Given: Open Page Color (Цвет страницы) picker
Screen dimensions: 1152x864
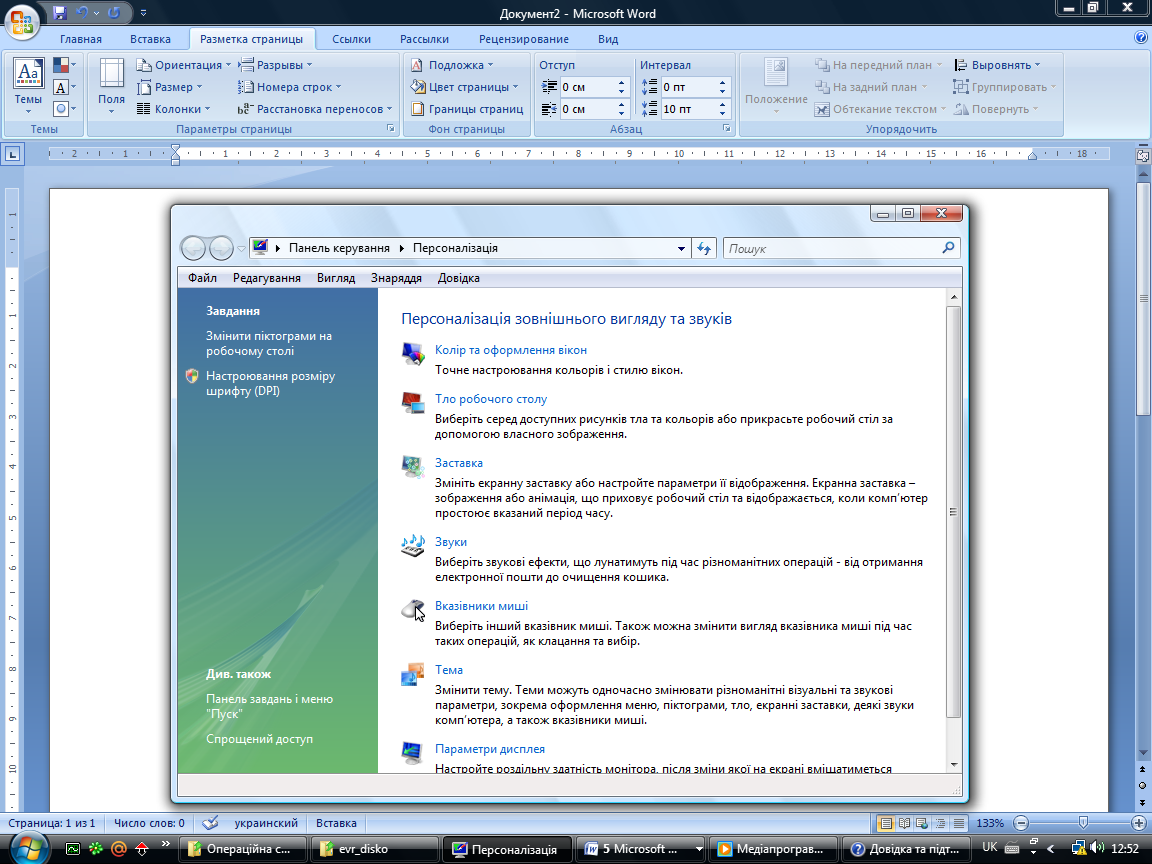Looking at the screenshot, I should 464,87.
